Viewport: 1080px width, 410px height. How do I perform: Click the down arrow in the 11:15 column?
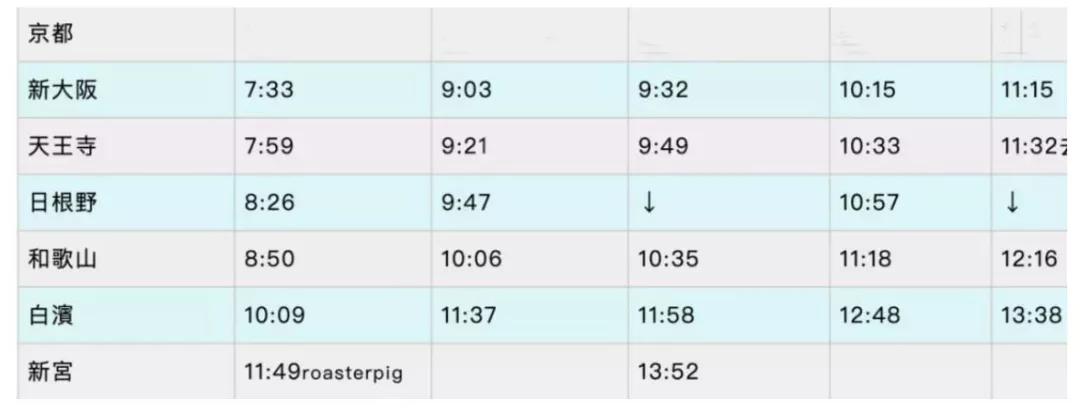pyautogui.click(x=1011, y=203)
